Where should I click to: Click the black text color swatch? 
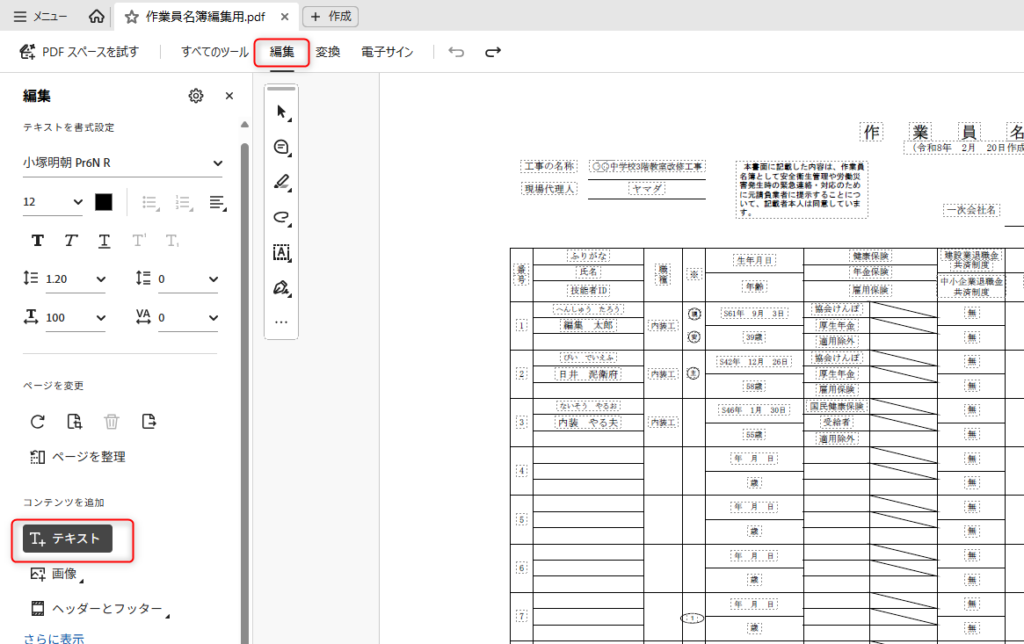[x=104, y=202]
